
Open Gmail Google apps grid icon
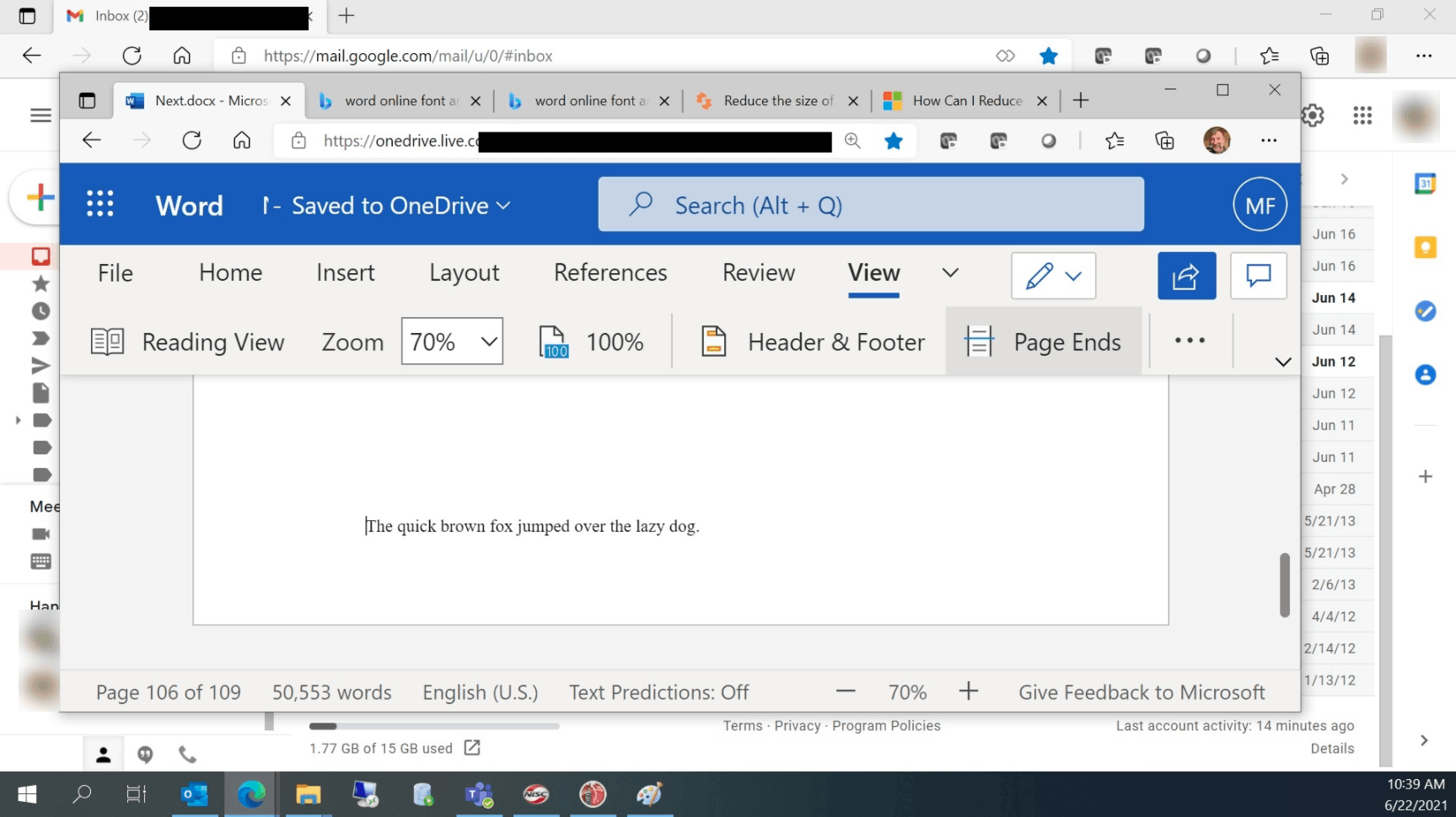(x=1362, y=116)
